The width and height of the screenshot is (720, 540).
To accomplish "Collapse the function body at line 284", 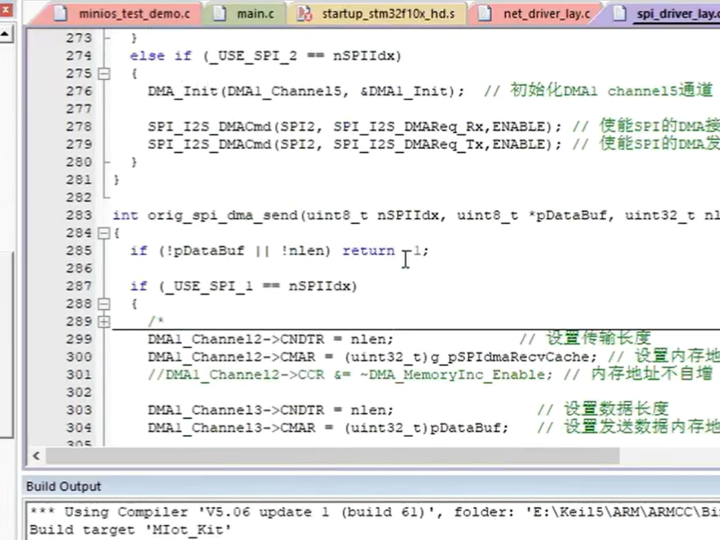I will 104,233.
